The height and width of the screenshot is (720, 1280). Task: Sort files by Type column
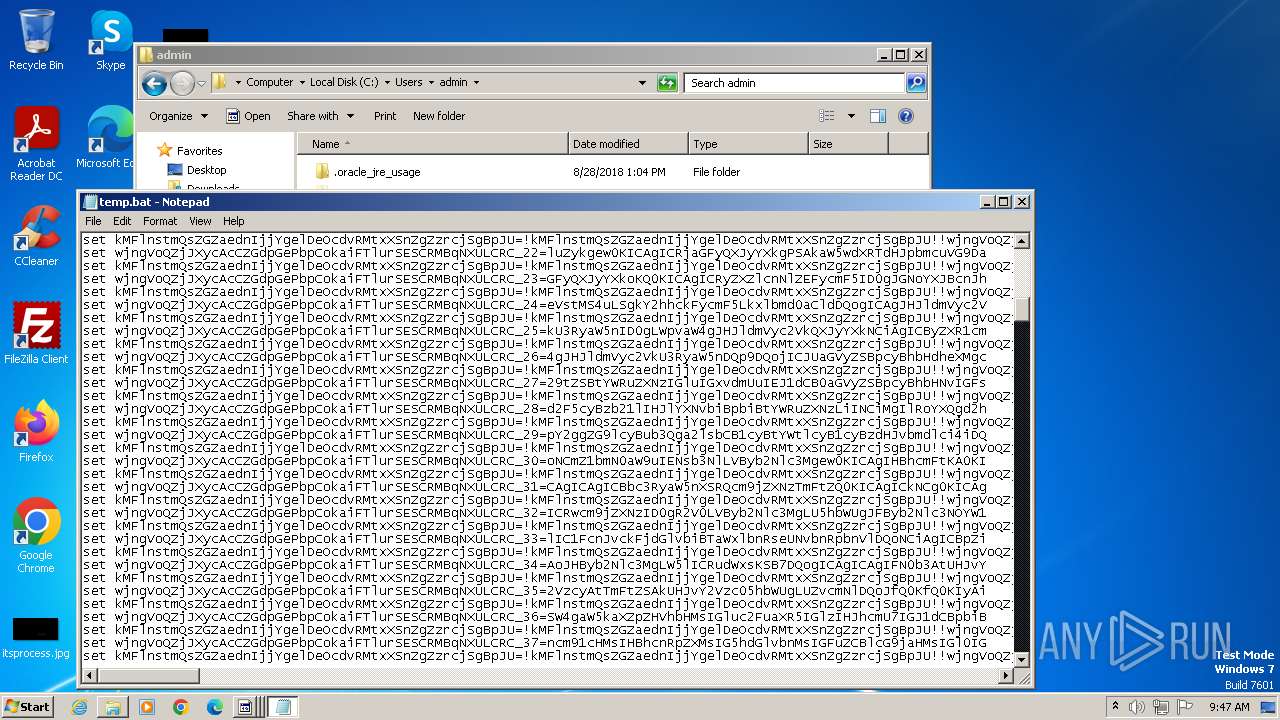click(x=747, y=144)
